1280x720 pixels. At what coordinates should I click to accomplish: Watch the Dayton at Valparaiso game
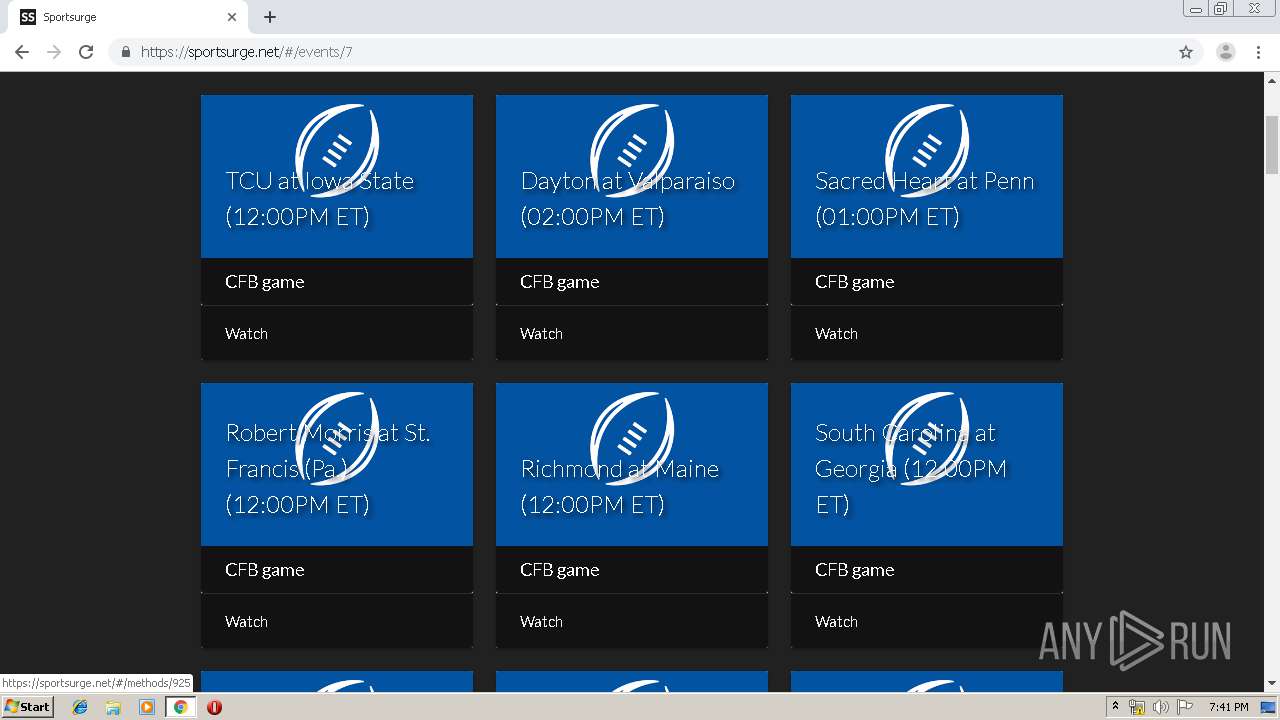click(x=541, y=334)
